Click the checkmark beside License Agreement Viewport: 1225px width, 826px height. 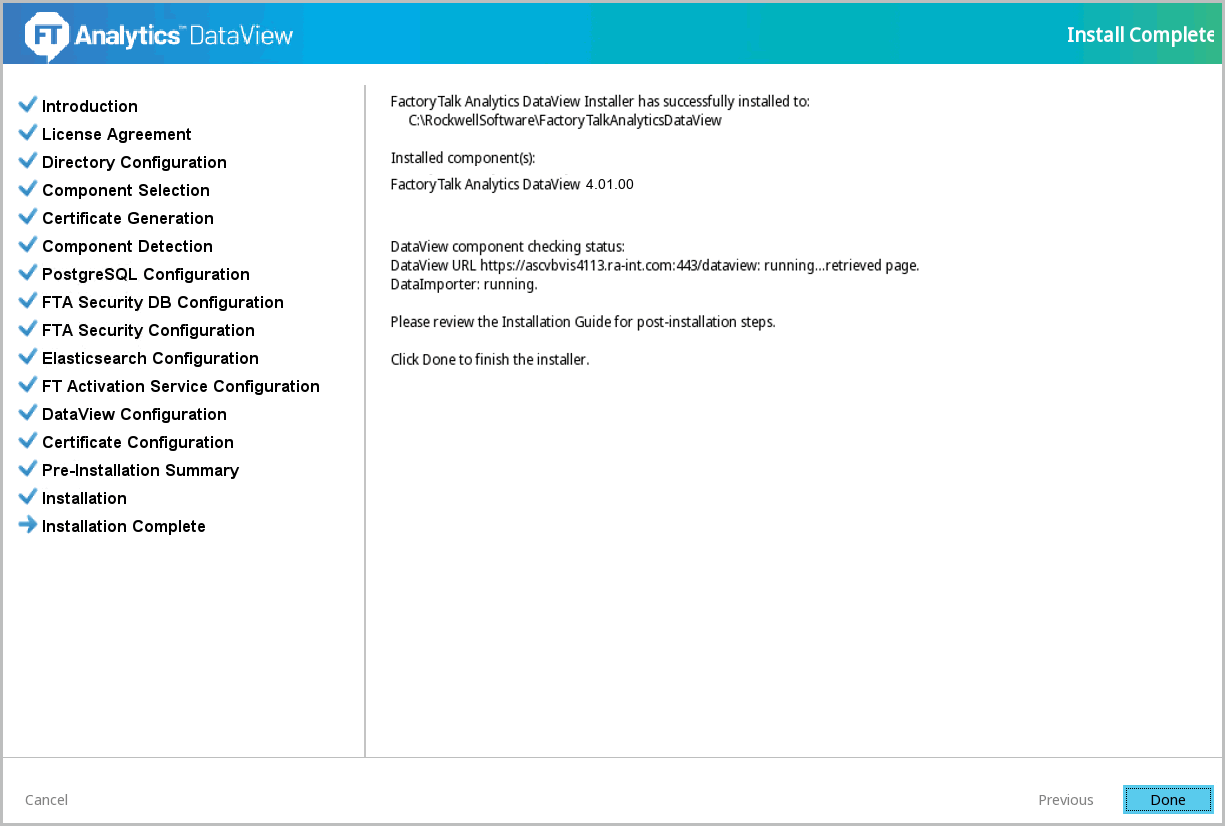pos(28,133)
